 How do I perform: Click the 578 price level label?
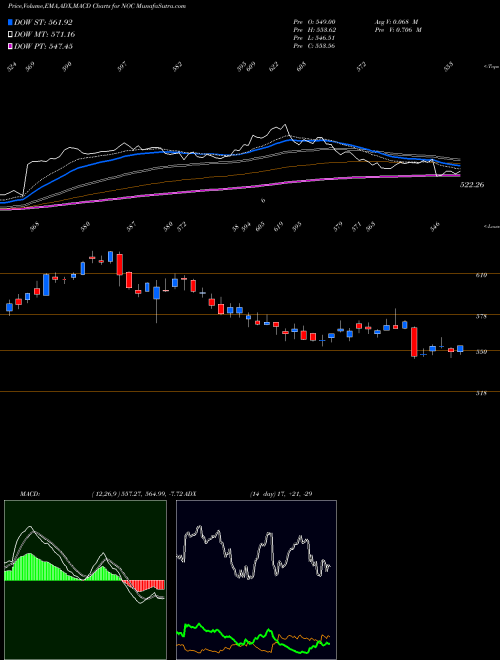(481, 316)
